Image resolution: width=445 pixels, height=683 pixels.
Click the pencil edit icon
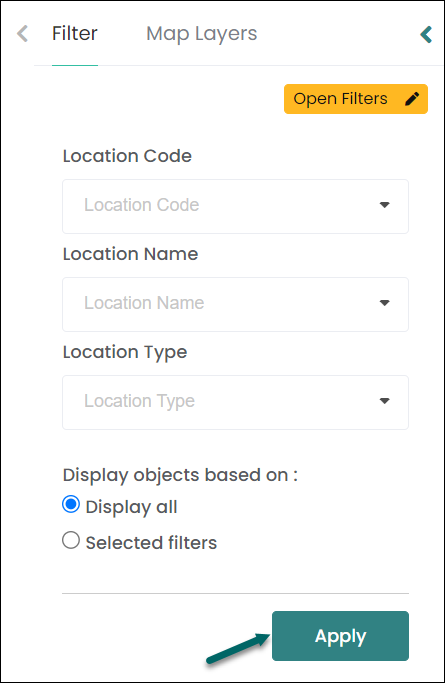point(412,99)
